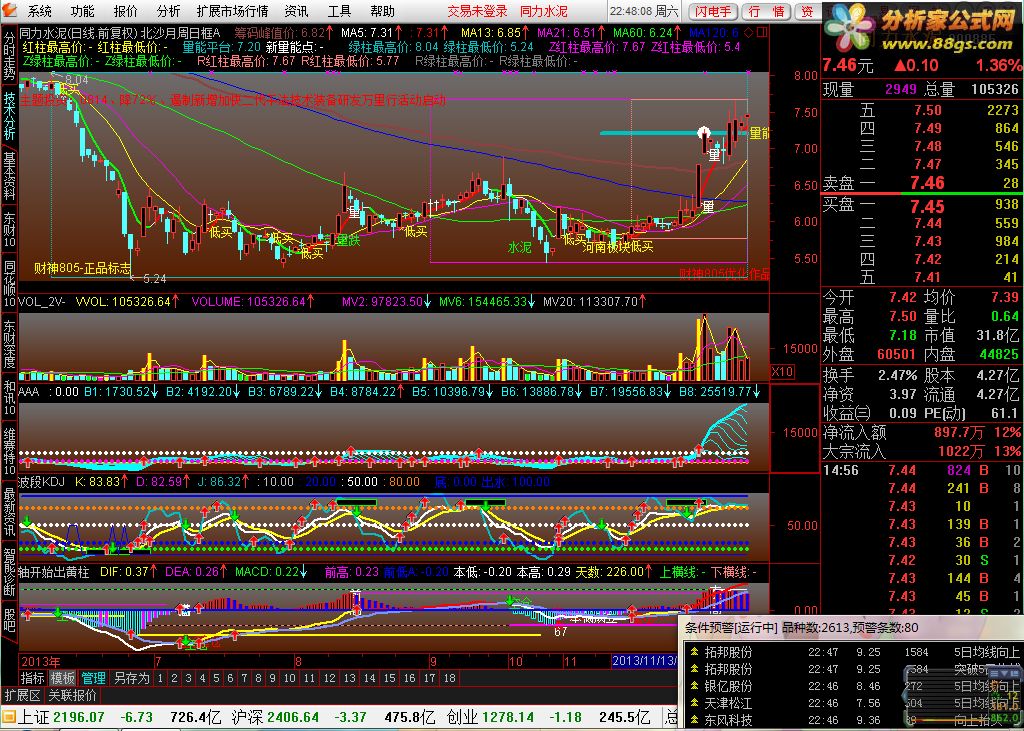Select the 指标 bottom tab

(32, 678)
